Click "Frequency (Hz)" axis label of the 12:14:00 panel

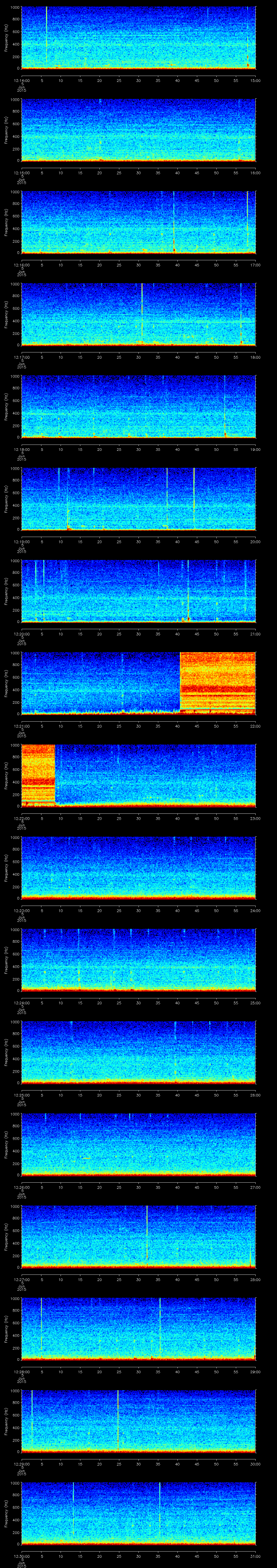6,38
